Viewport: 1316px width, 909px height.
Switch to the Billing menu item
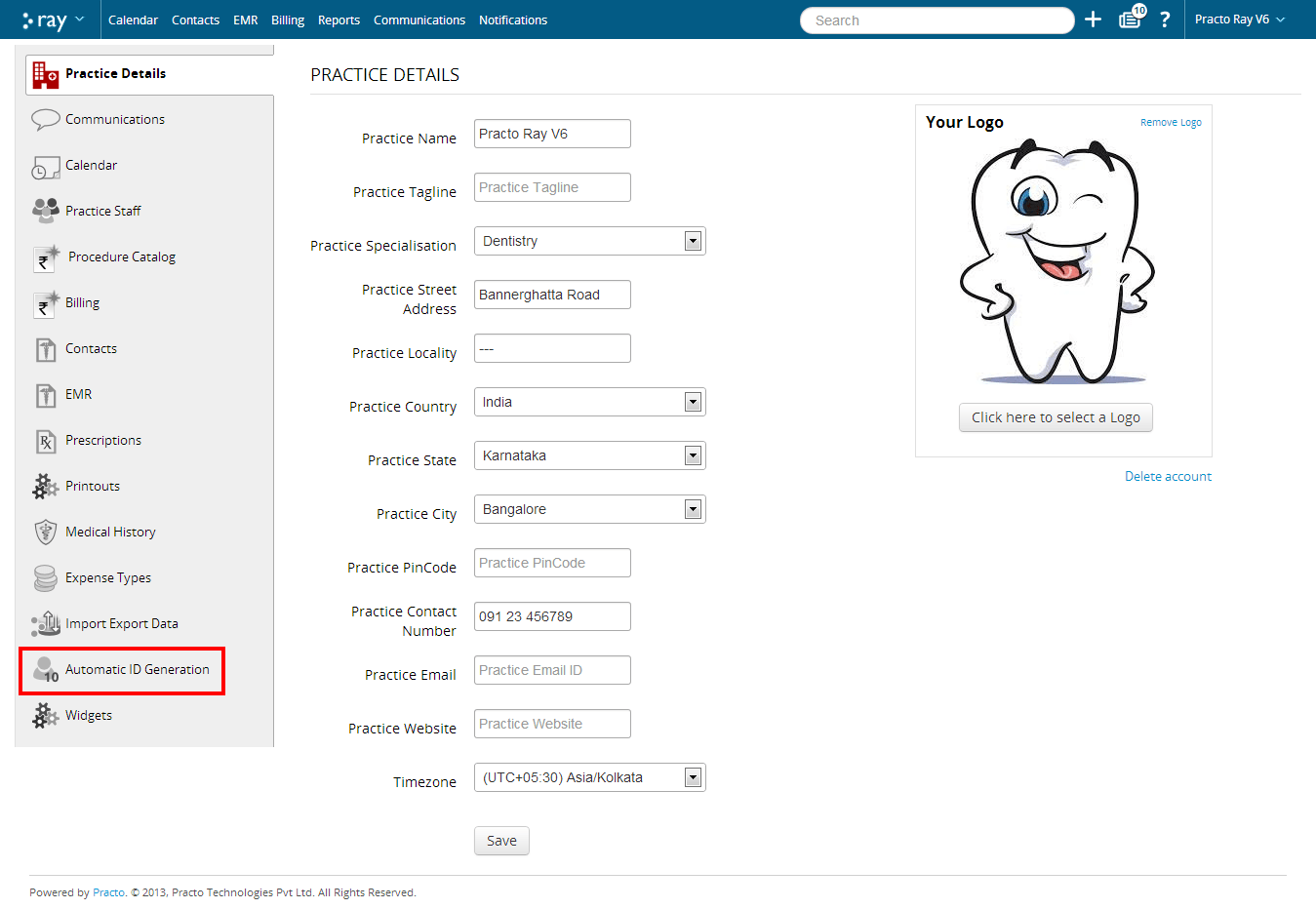pos(287,20)
